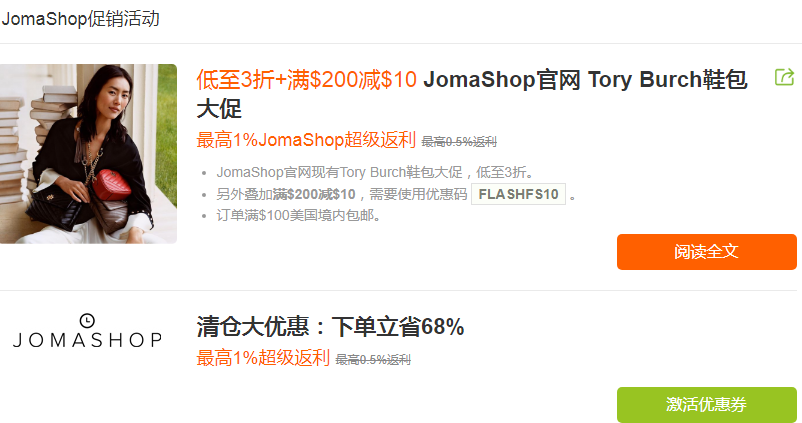Click the 最高1%JomaShop超级返利 link
This screenshot has height=423, width=802.
pos(306,140)
